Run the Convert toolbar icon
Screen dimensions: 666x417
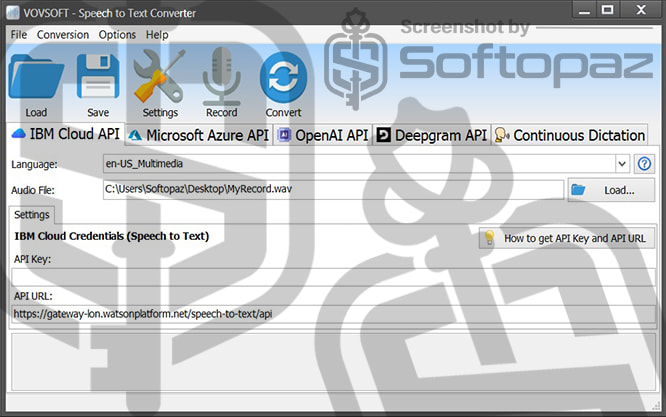point(283,78)
